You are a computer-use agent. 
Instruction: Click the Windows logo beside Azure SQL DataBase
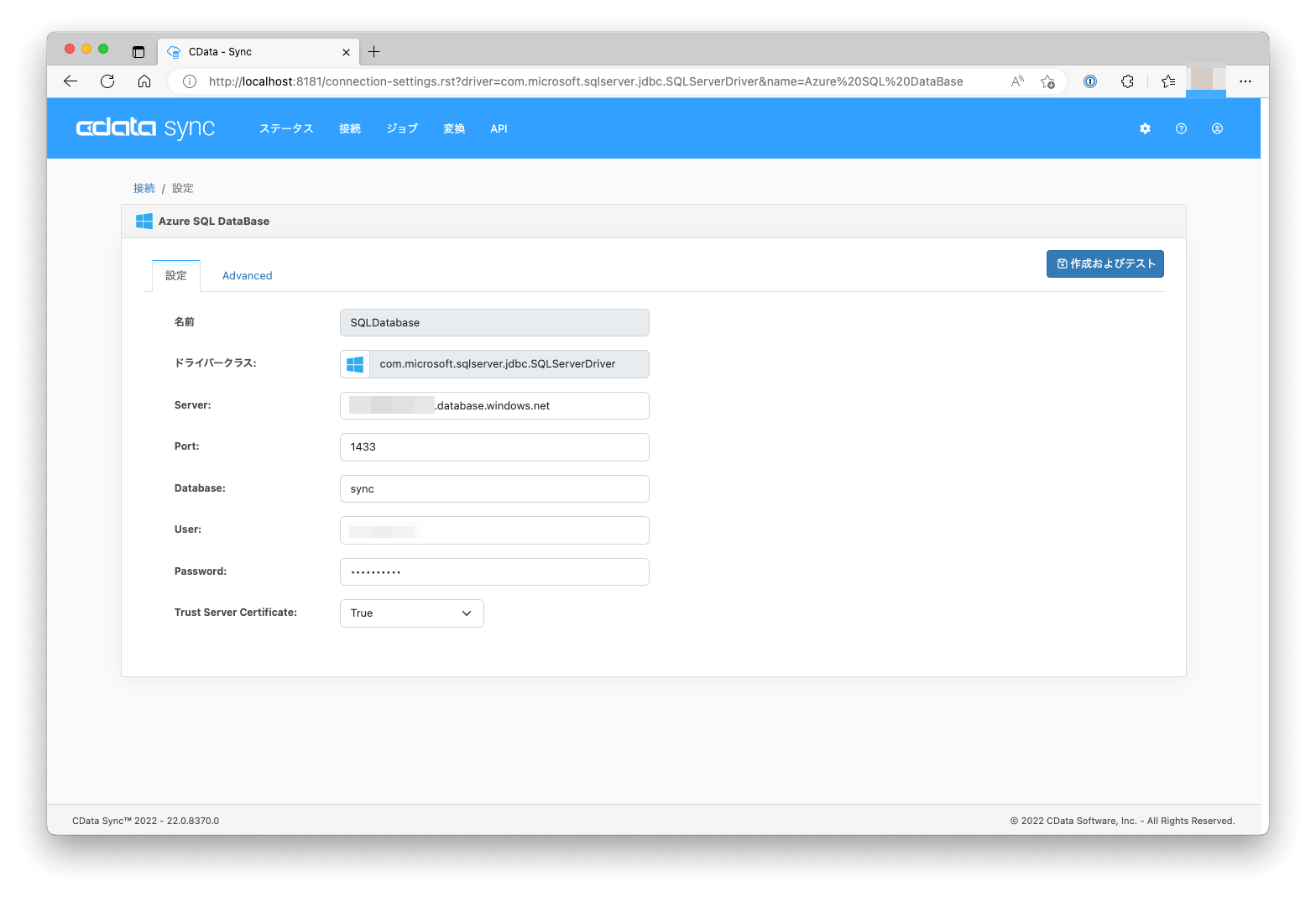pos(144,222)
